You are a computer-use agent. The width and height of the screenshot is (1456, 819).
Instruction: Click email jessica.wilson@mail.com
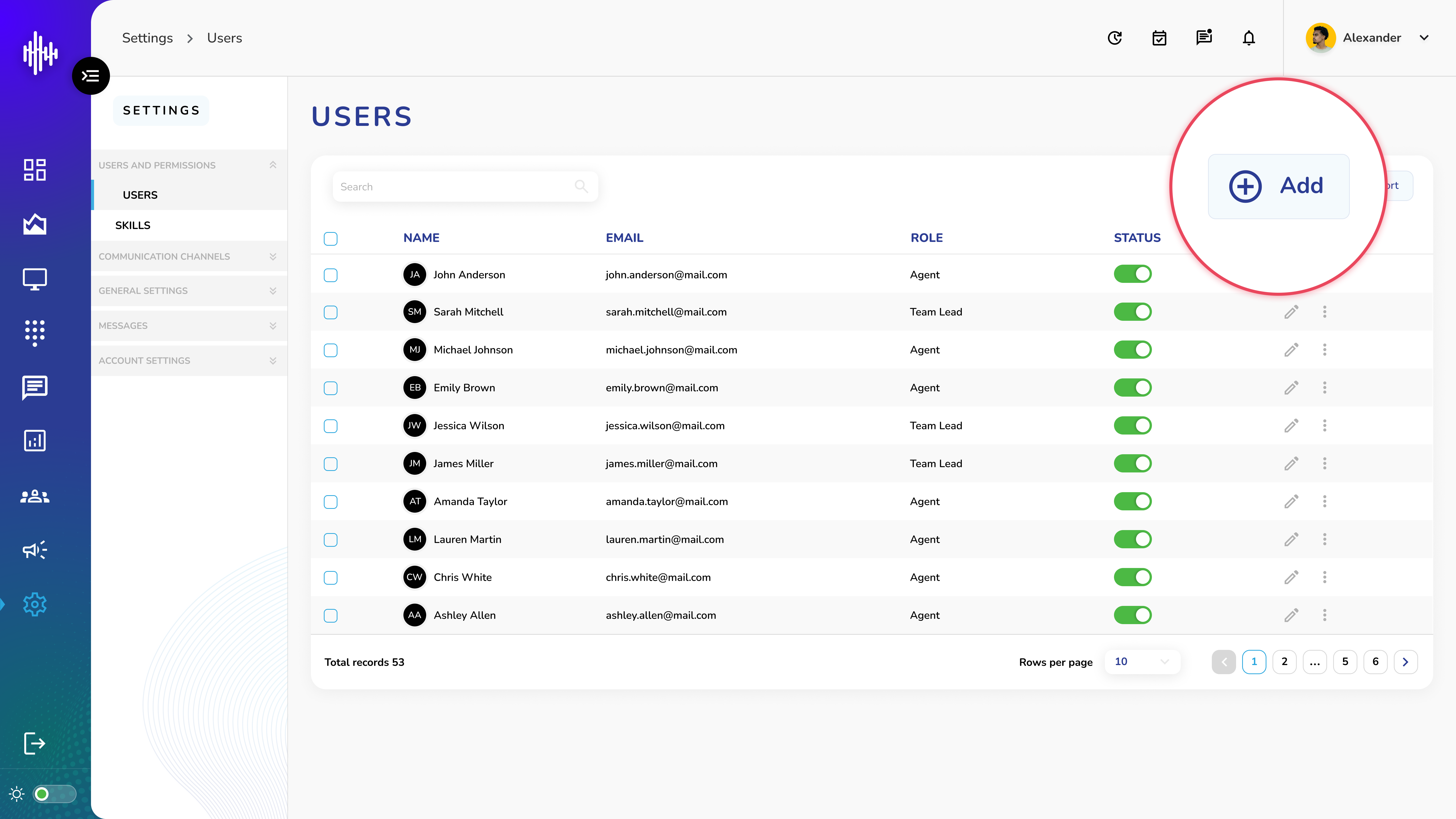click(665, 426)
